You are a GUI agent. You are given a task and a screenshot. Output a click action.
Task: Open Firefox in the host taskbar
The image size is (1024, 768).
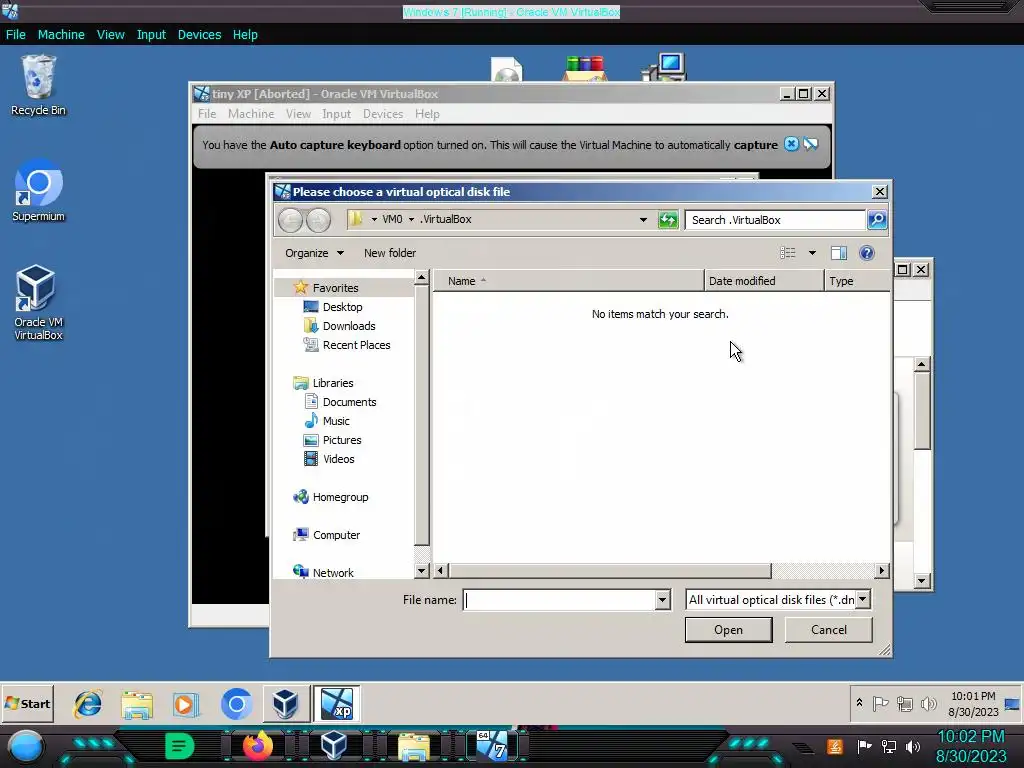(x=257, y=746)
